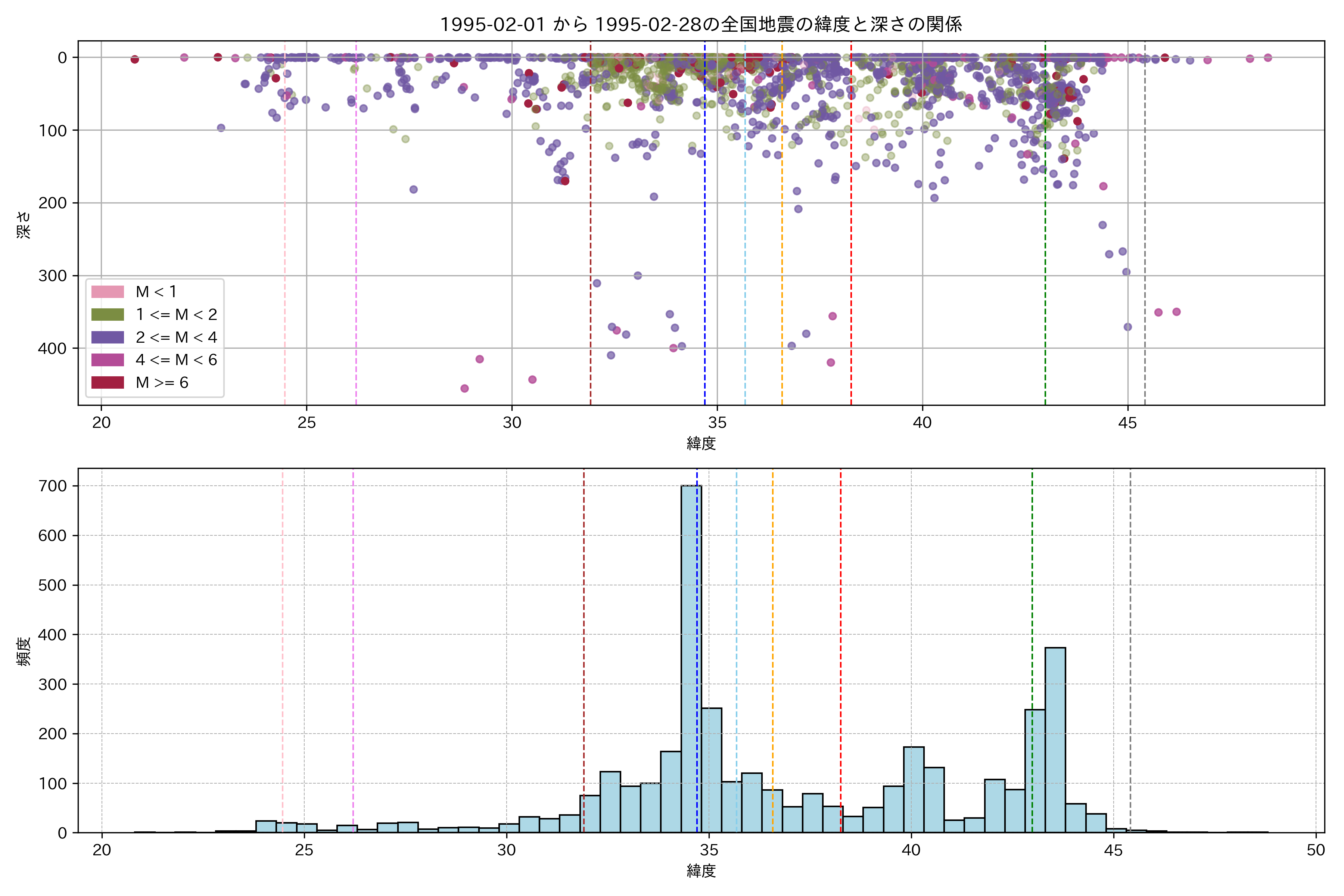Image resolution: width=1344 pixels, height=896 pixels.
Task: Click the deepest magenta point, near depth 450
Action: click(464, 389)
